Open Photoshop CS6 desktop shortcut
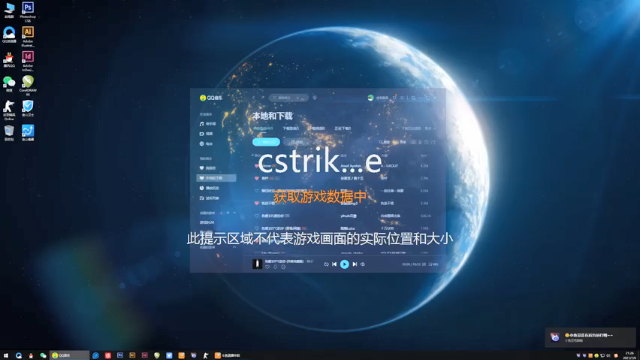 pos(28,12)
